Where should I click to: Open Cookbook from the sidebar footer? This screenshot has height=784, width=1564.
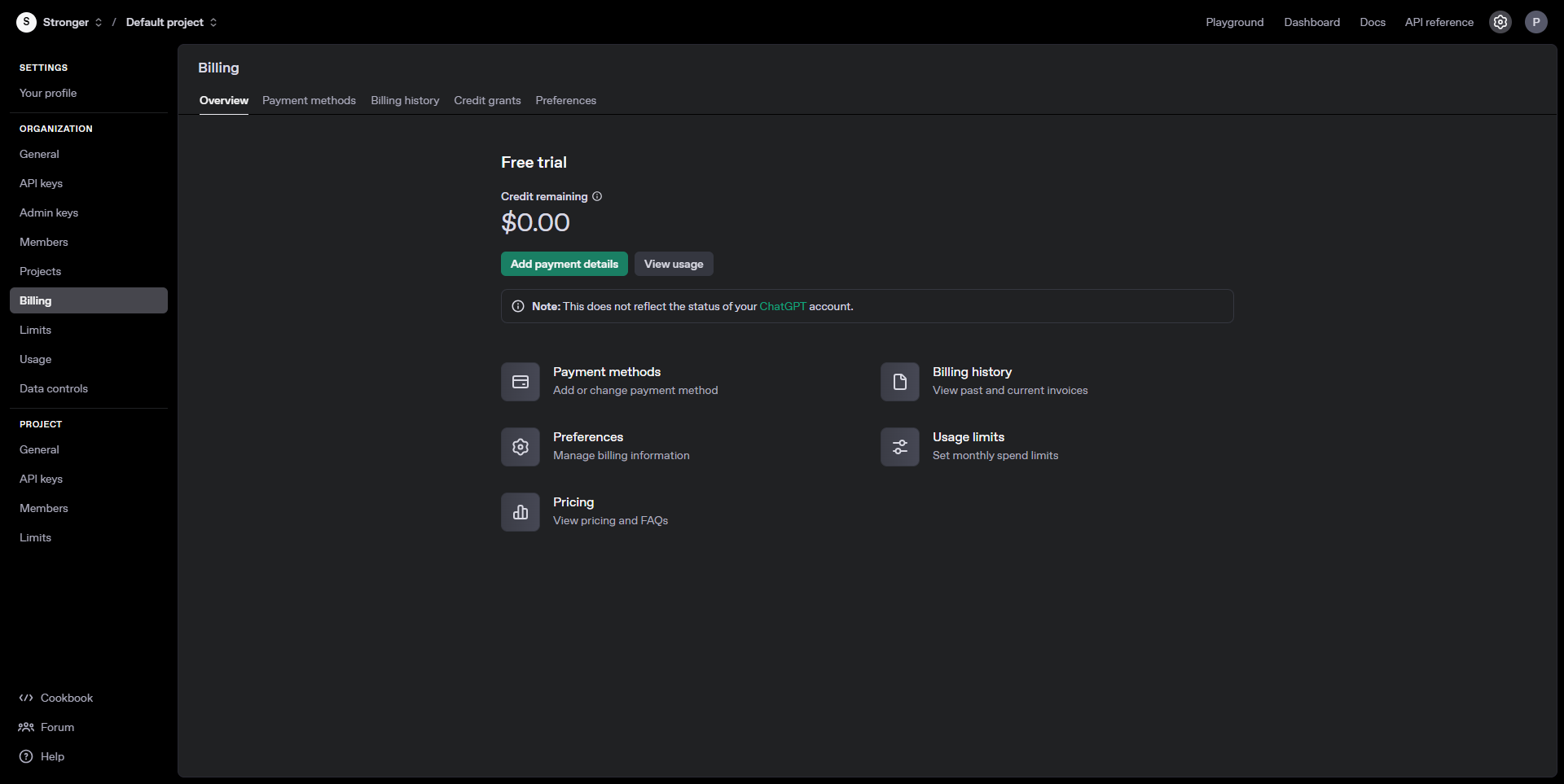pyautogui.click(x=66, y=698)
